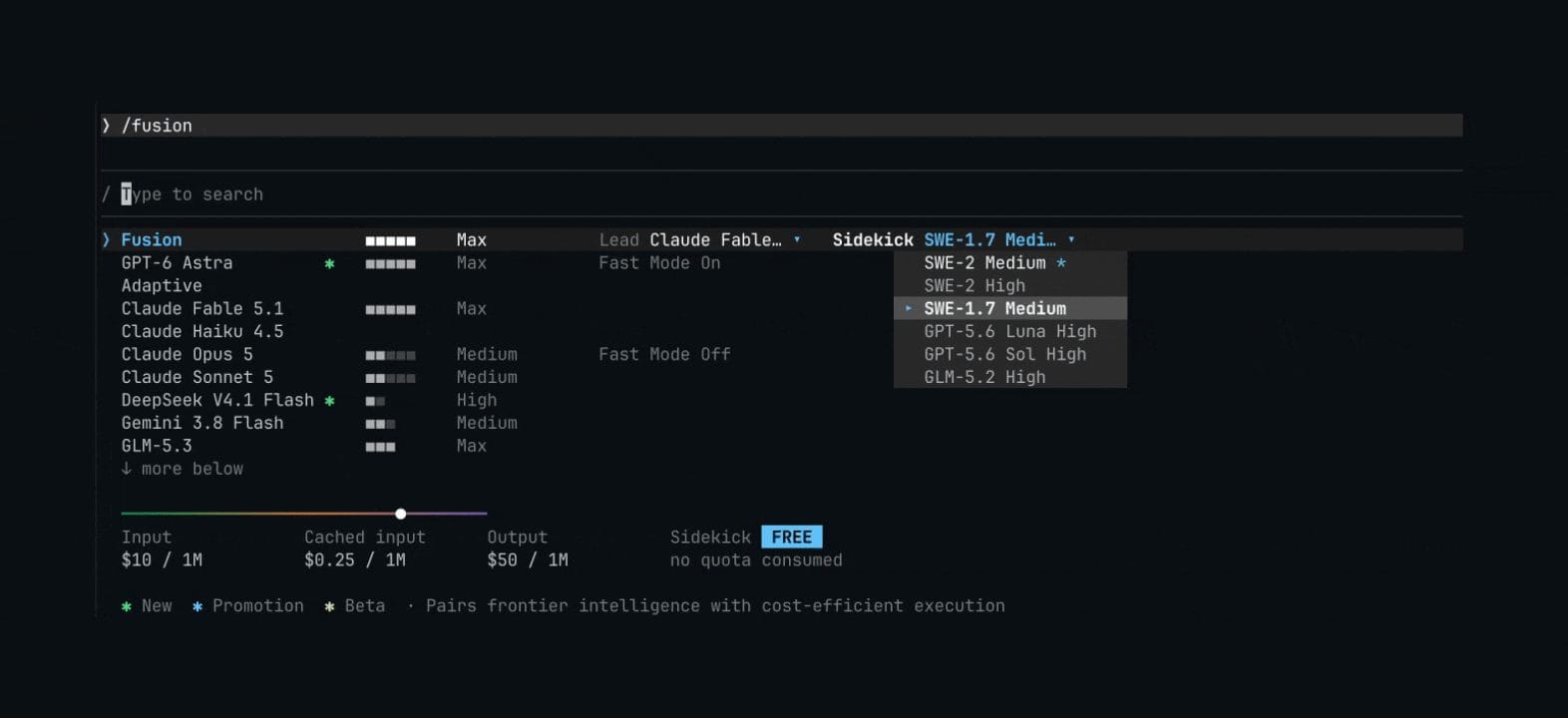The width and height of the screenshot is (1568, 718).
Task: Click the selected marker arrow beside SWE-1.7 Medium
Action: pyautogui.click(x=908, y=309)
